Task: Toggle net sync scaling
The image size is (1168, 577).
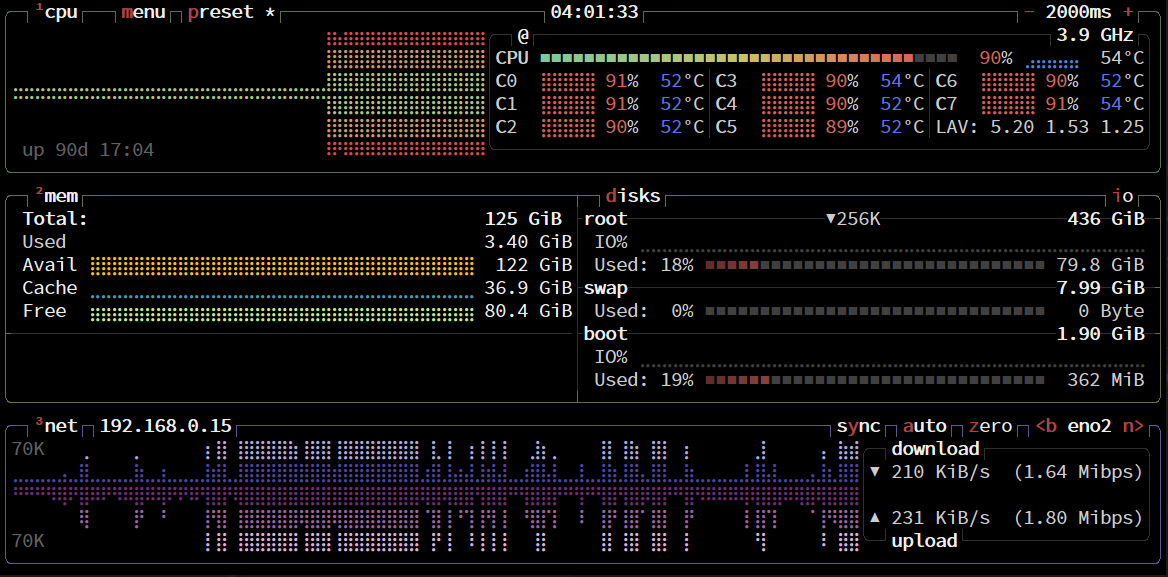Action: 859,427
